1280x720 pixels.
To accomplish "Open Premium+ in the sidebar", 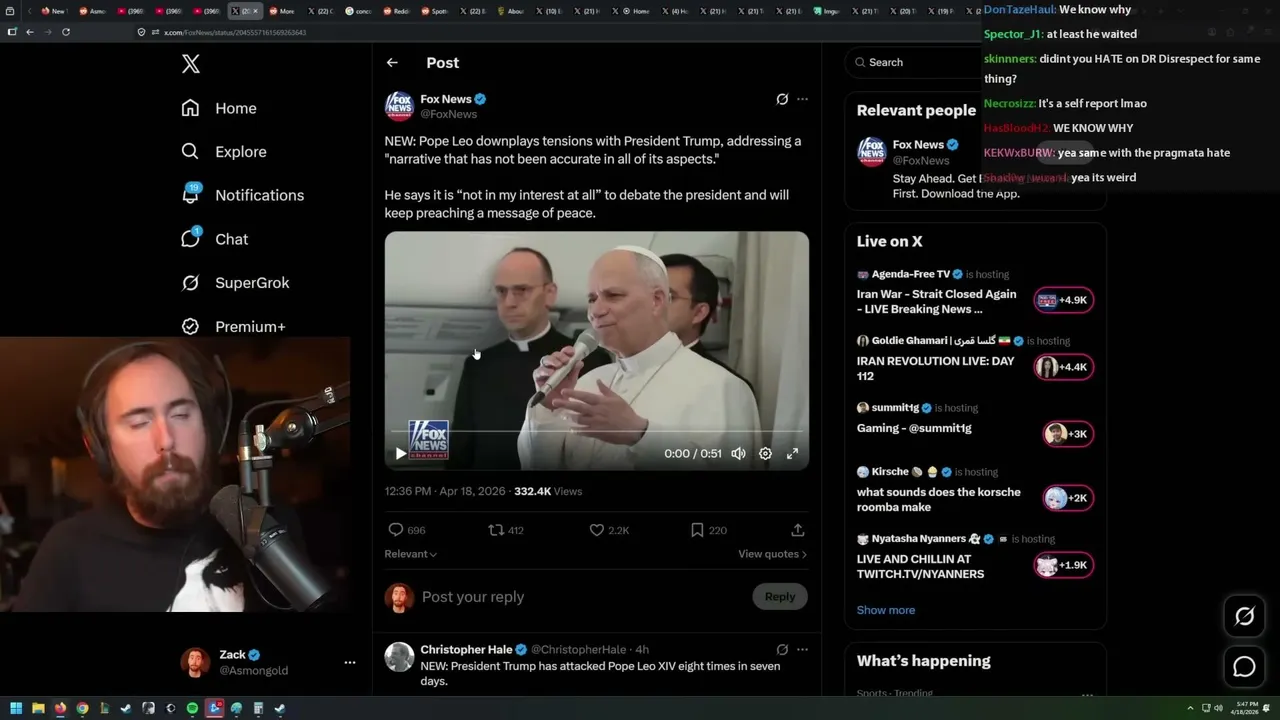I will 233,326.
